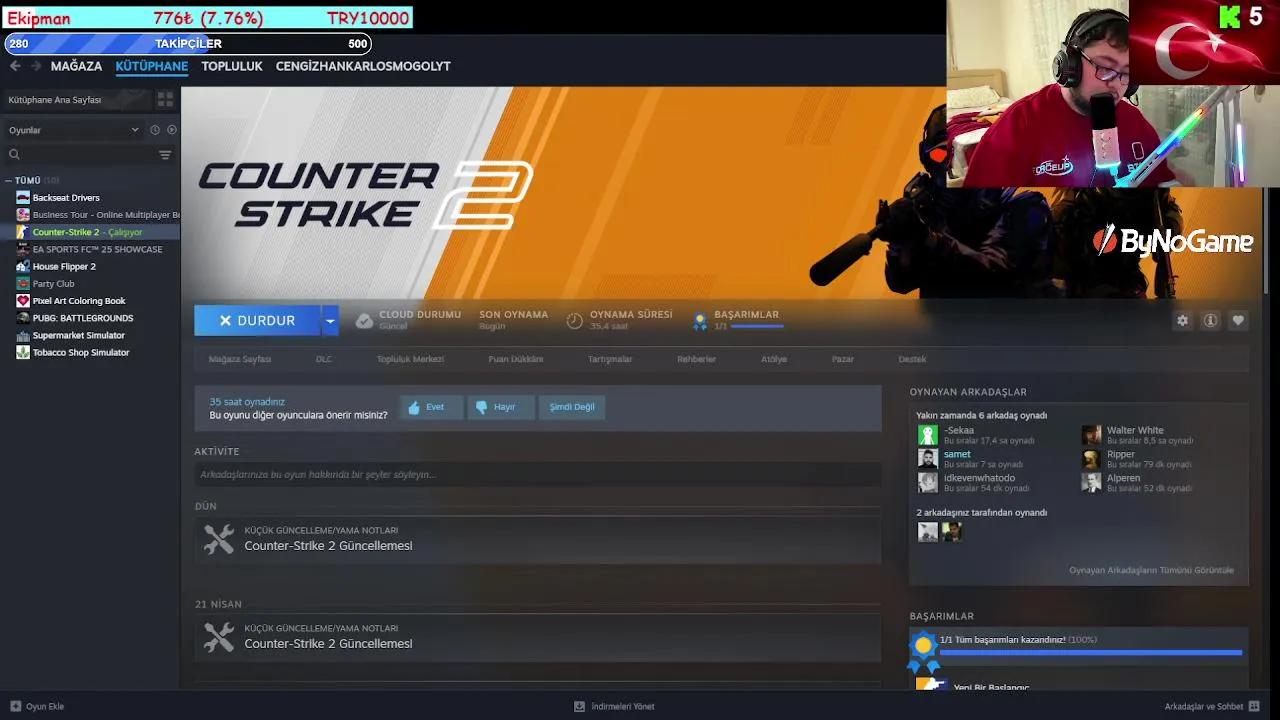Go back with the left arrow icon
The image size is (1280, 720).
pos(15,66)
